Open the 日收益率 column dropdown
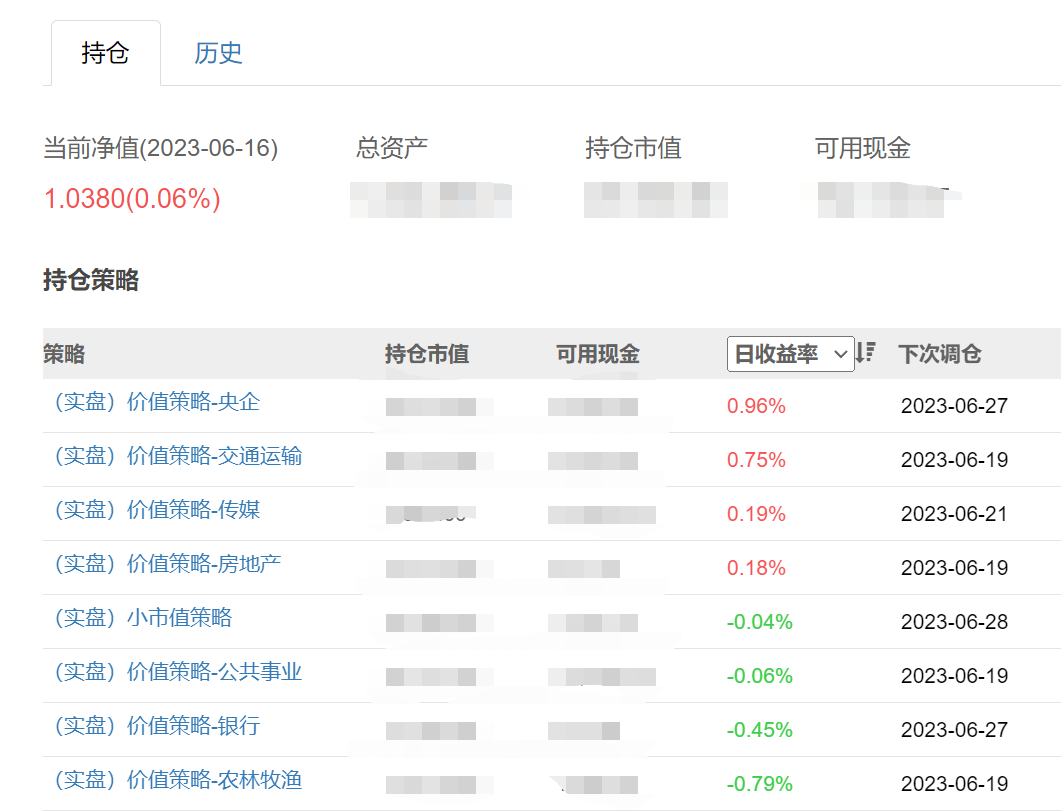The image size is (1061, 811). coord(790,354)
